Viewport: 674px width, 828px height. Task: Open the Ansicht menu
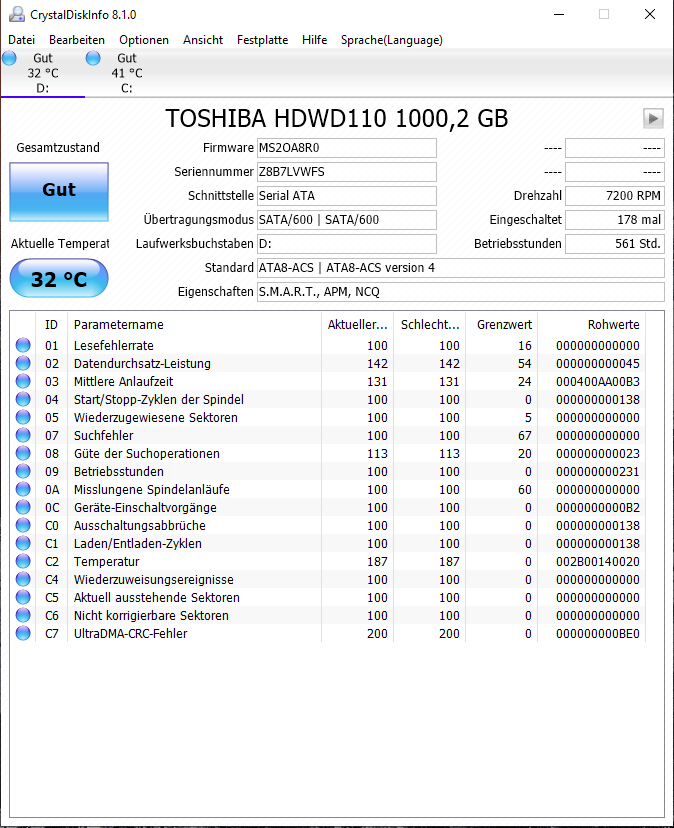point(203,40)
